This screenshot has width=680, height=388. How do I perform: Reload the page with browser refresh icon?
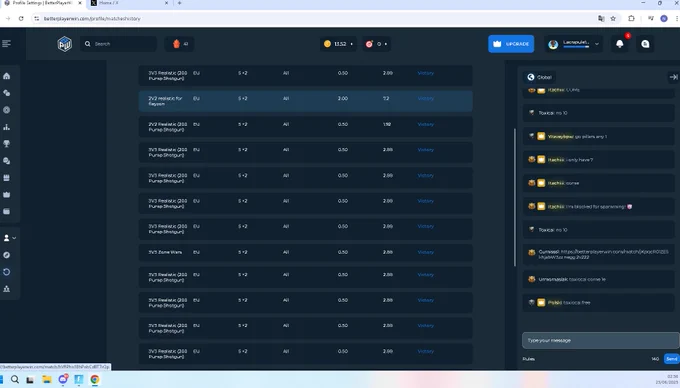click(21, 19)
